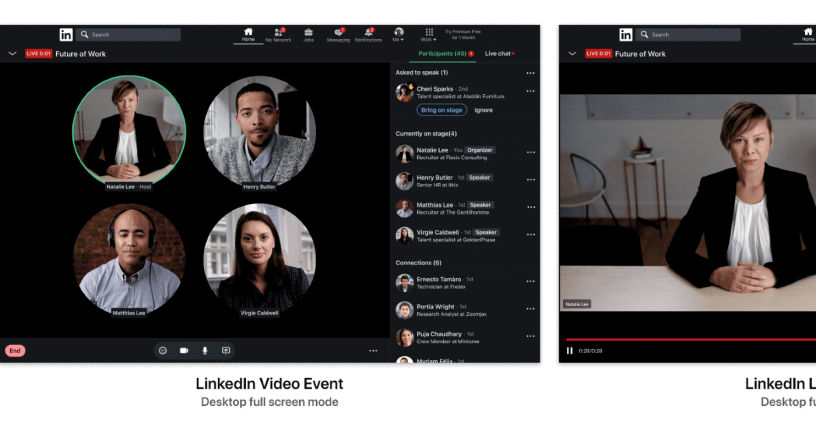The width and height of the screenshot is (816, 427).
Task: Collapse the Live window with the chevron
Action: coord(572,54)
